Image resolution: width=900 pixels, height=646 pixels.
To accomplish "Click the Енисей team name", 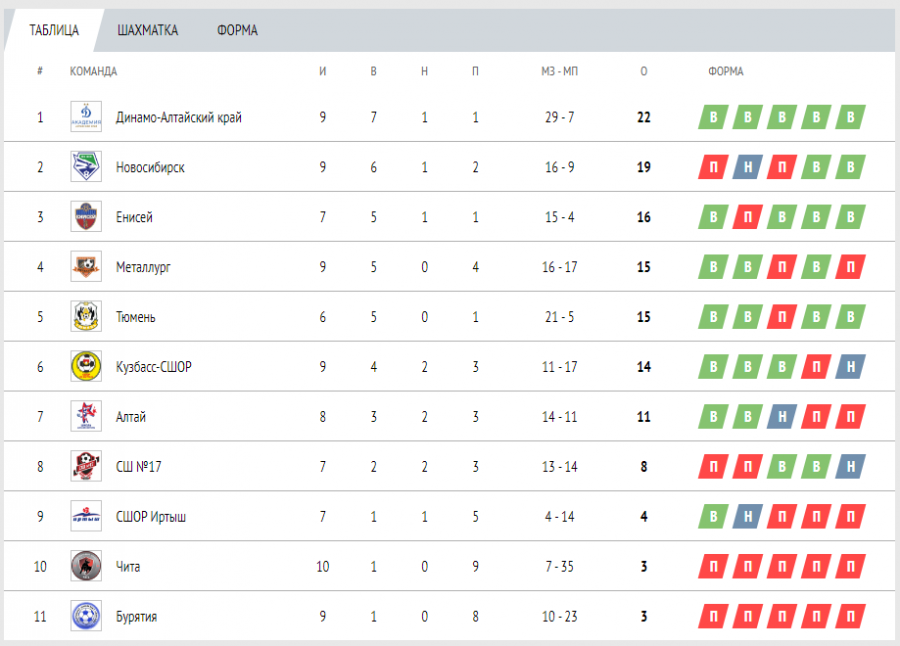I will point(134,217).
